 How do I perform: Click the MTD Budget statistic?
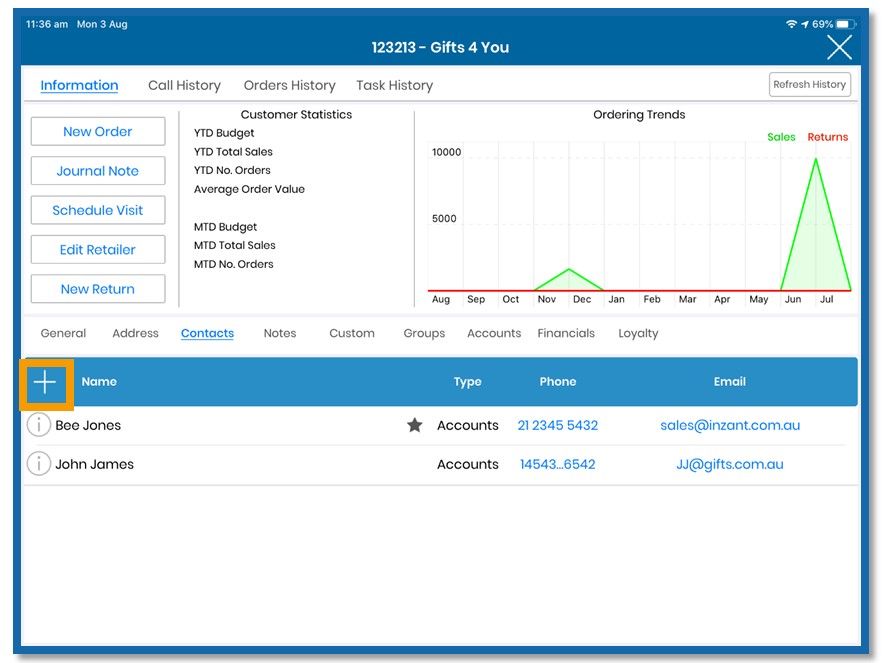point(225,226)
